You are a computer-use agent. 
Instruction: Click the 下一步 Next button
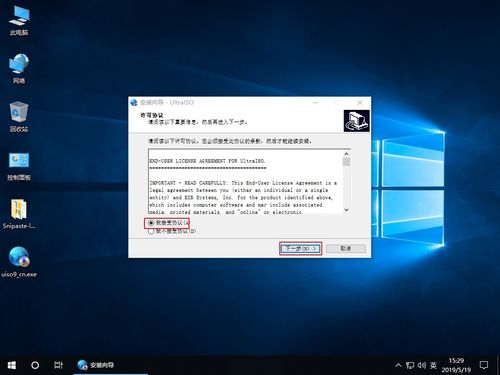click(300, 249)
